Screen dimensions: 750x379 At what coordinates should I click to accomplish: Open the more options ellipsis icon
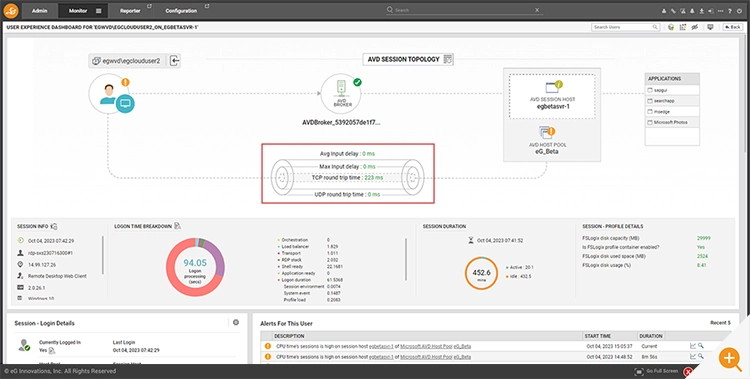721,11
